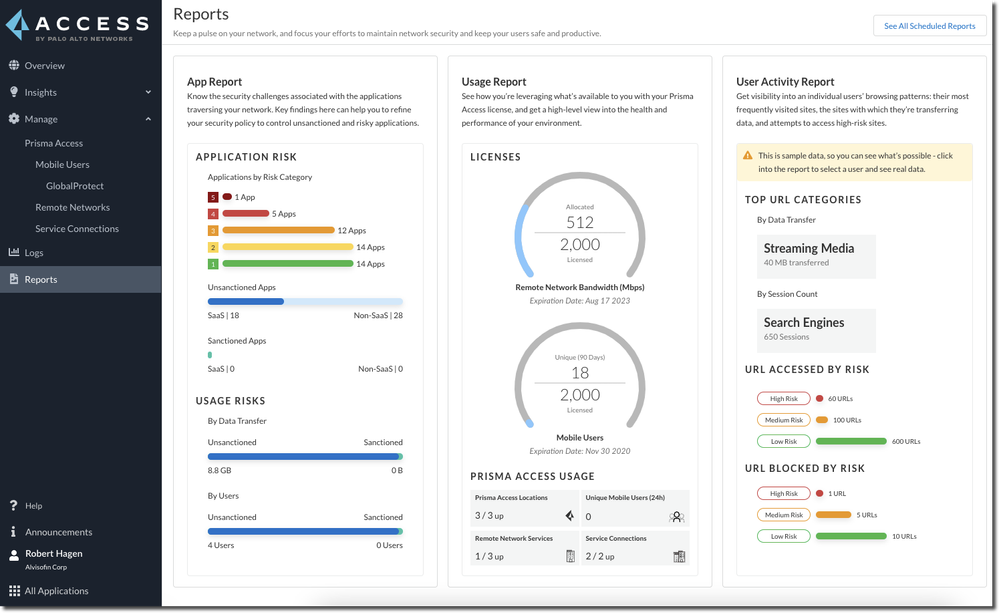Click the Manage gear icon
This screenshot has height=613, width=999.
[14, 119]
